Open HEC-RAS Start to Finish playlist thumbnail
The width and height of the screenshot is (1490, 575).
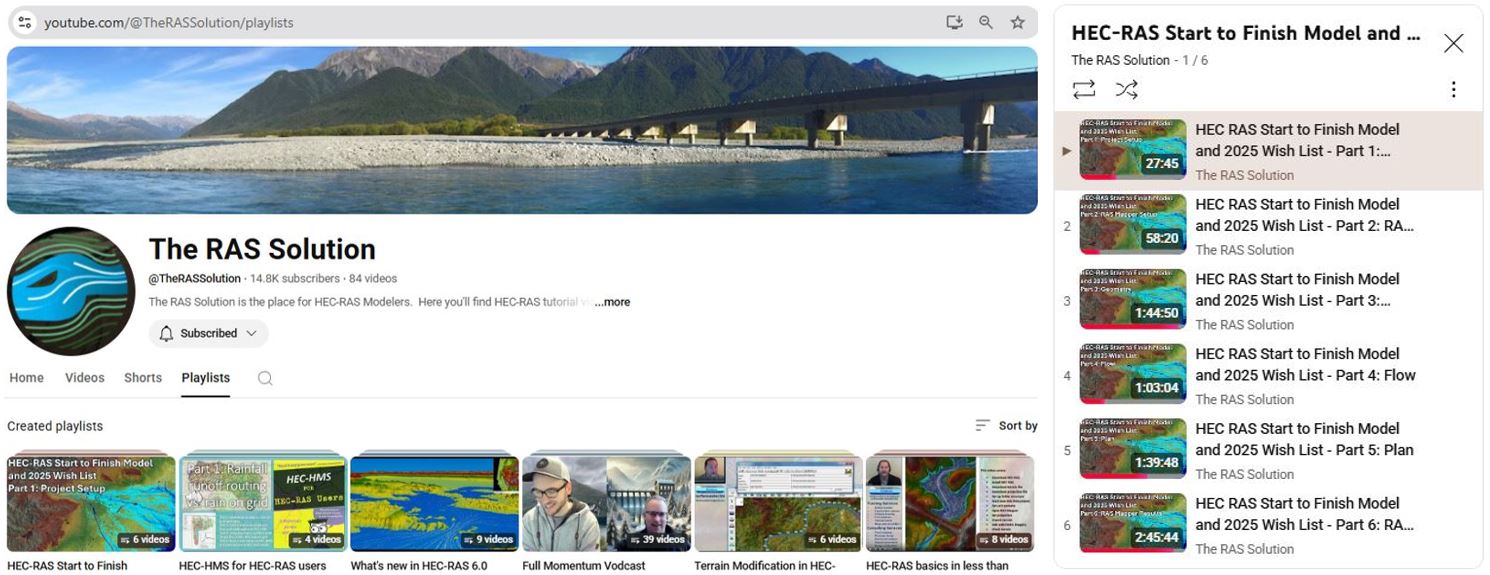[91, 503]
